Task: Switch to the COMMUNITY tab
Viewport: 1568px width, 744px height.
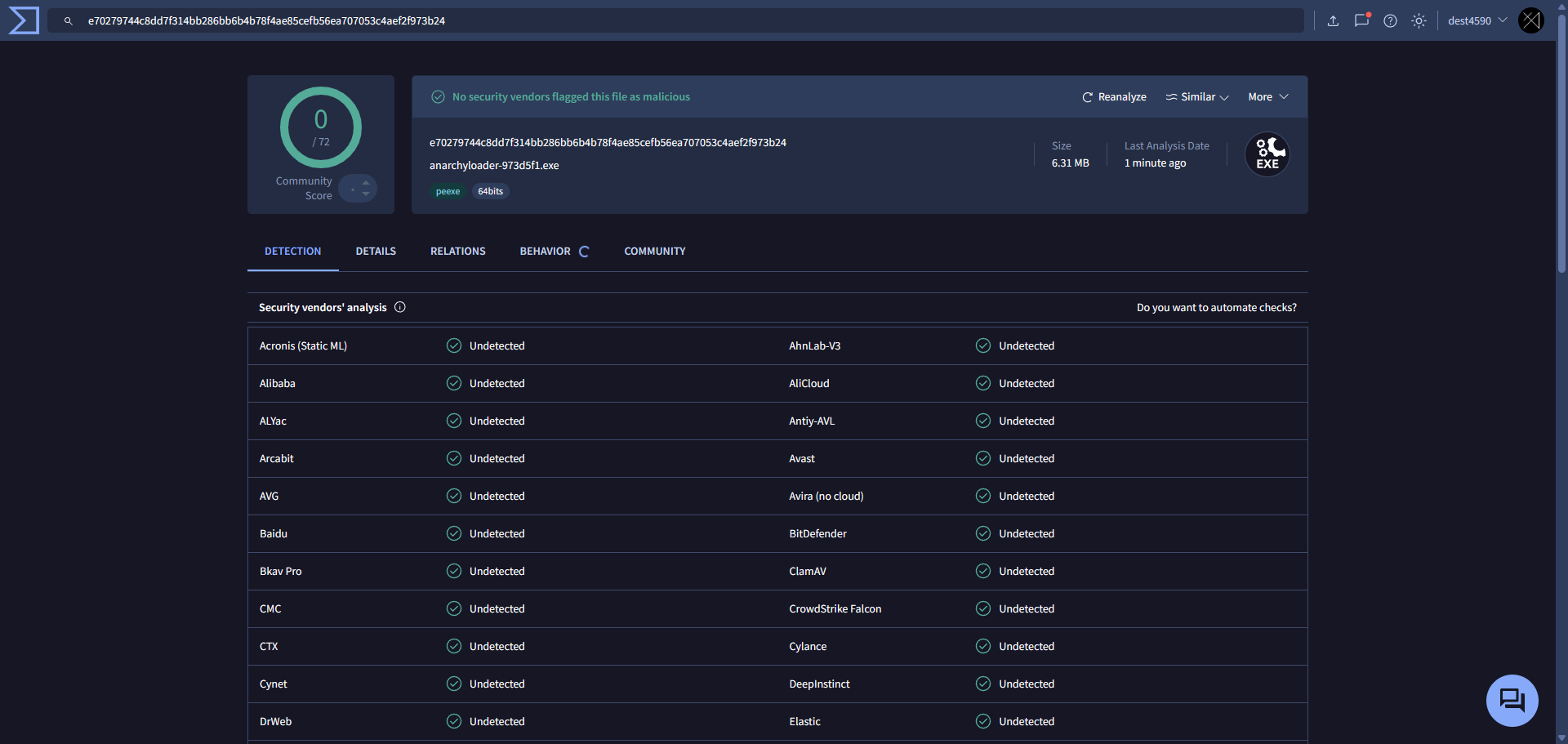Action: pyautogui.click(x=655, y=252)
